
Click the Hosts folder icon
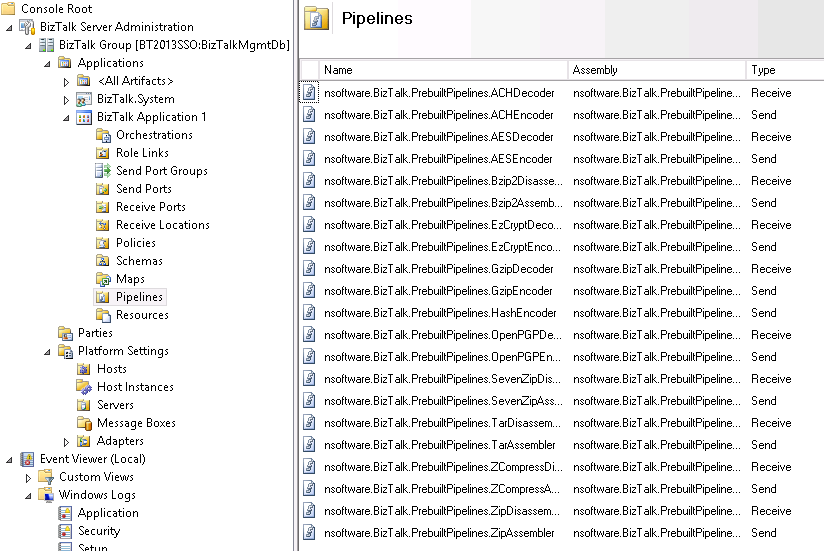pyautogui.click(x=84, y=369)
